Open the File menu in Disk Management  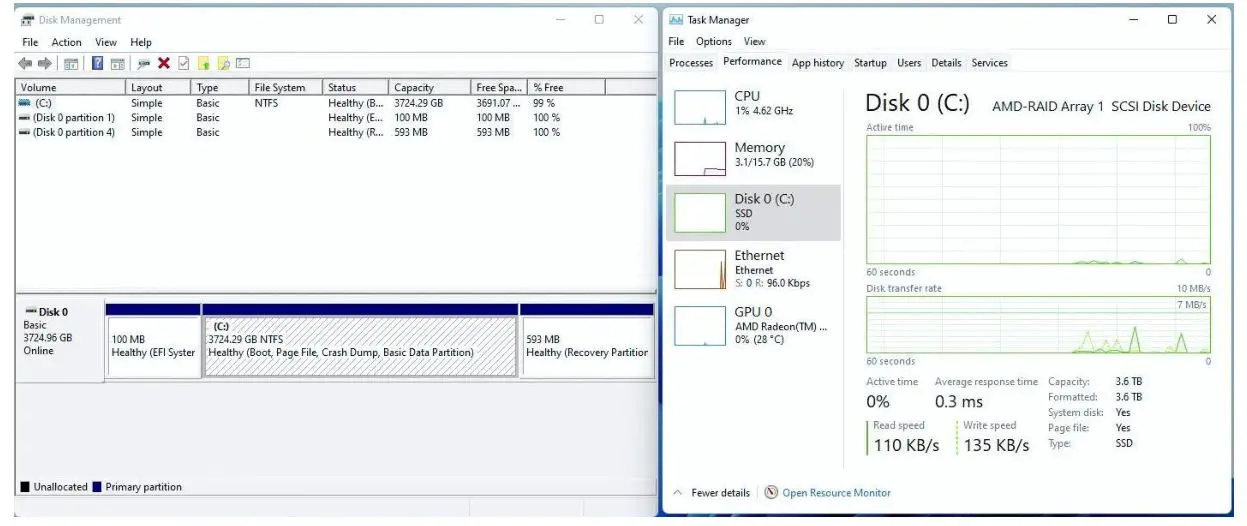[30, 42]
